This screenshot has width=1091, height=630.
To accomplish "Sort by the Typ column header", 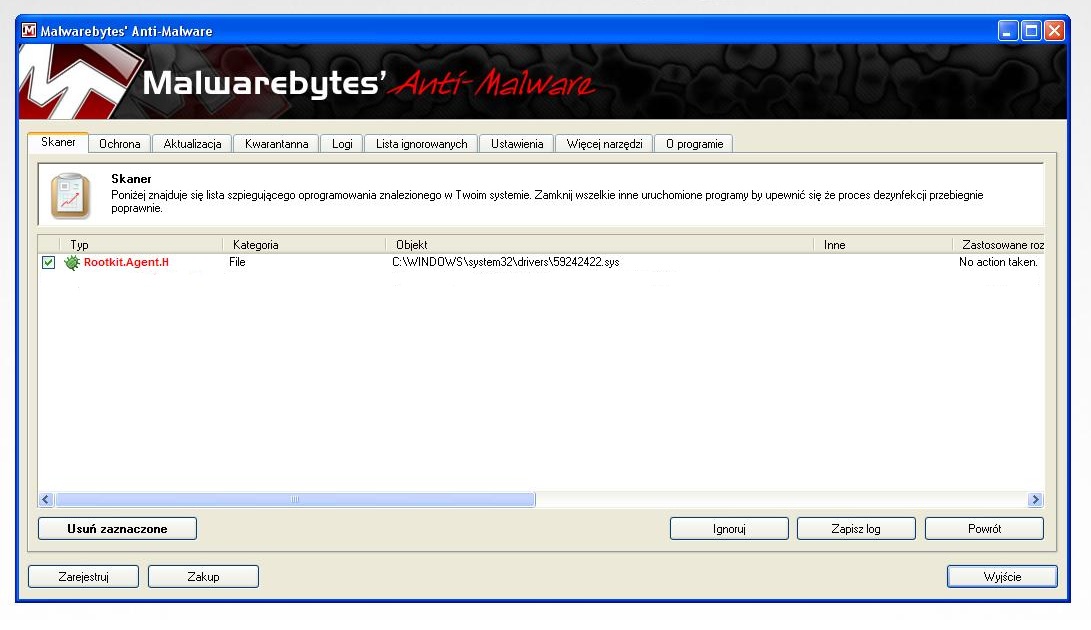I will point(141,244).
